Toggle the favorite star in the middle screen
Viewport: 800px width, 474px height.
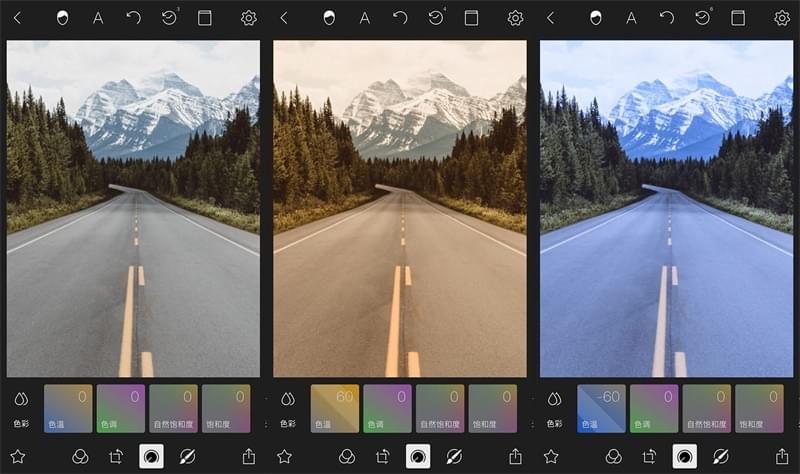click(x=284, y=456)
